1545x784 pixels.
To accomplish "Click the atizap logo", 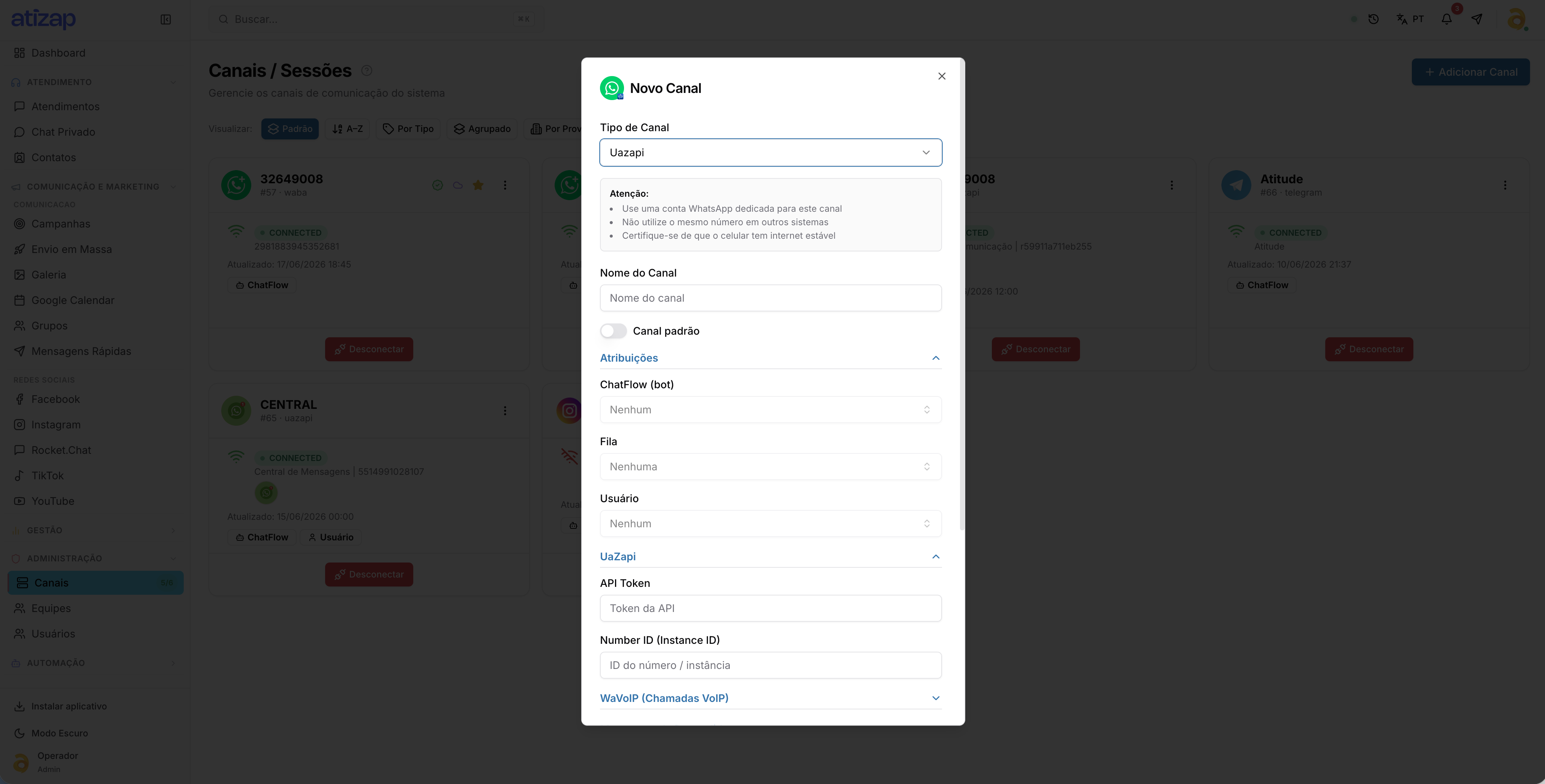I will (44, 19).
